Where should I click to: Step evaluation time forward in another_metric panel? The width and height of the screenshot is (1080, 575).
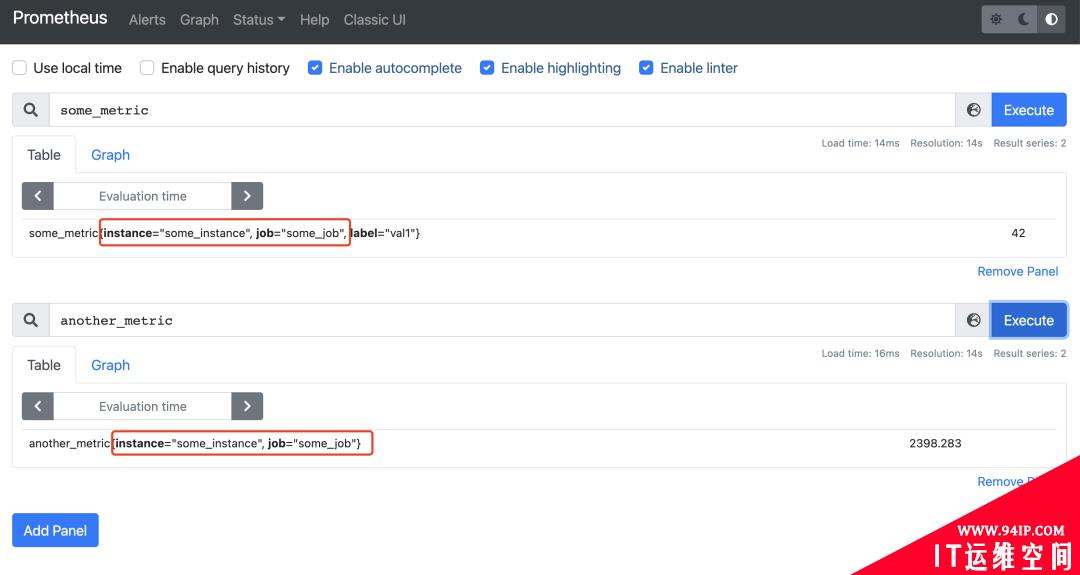click(x=247, y=406)
